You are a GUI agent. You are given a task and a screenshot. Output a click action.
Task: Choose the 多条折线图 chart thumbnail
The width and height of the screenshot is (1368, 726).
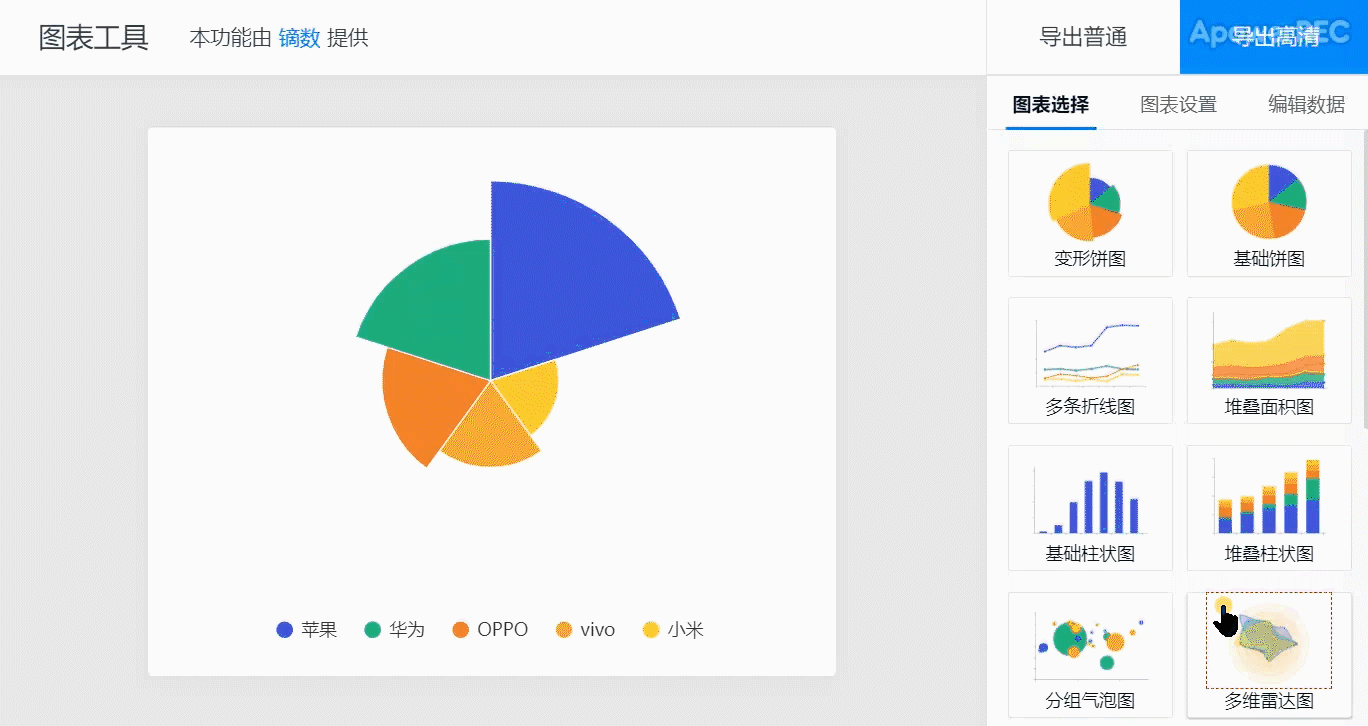pyautogui.click(x=1090, y=360)
